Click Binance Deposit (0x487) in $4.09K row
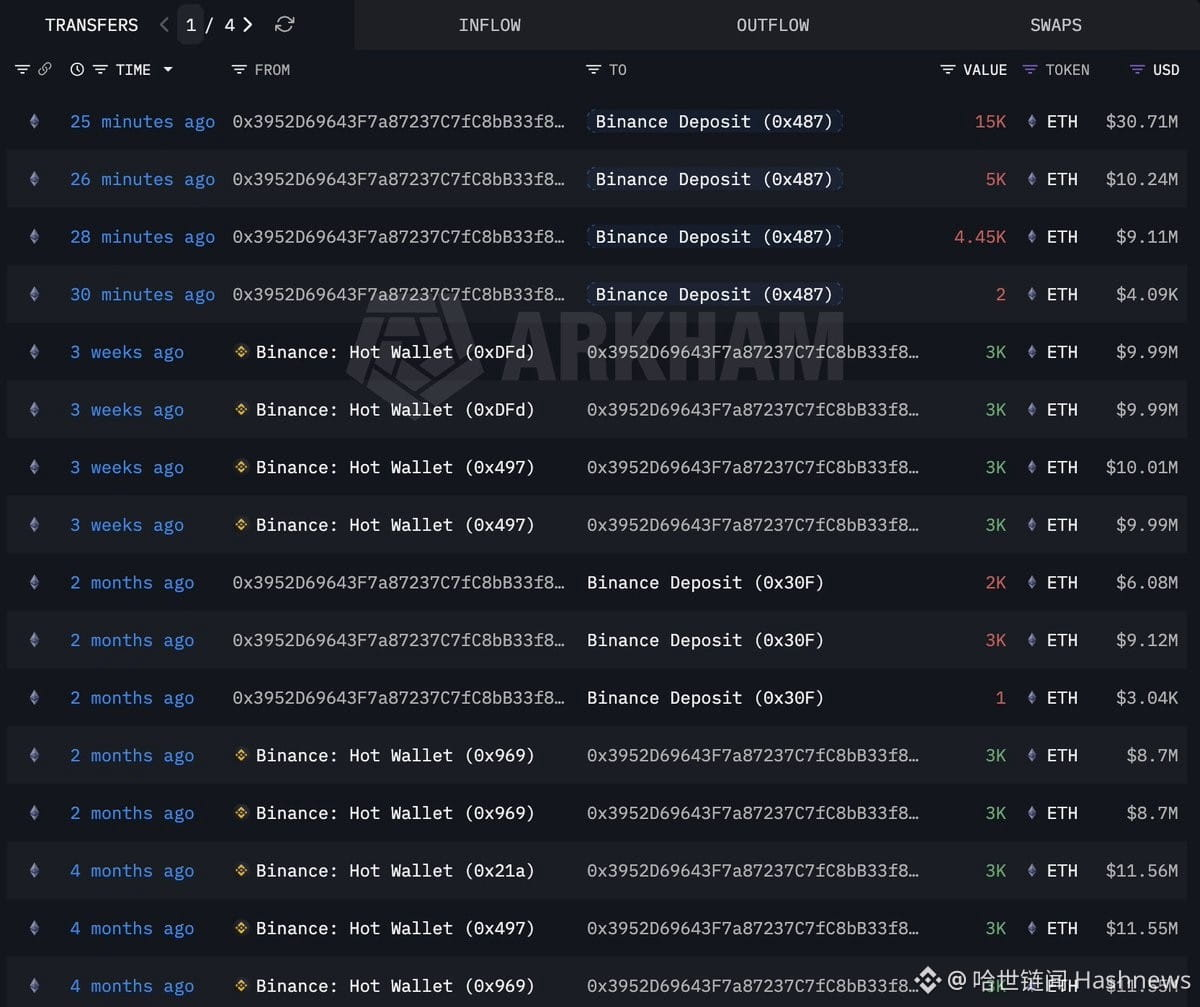 coord(714,295)
